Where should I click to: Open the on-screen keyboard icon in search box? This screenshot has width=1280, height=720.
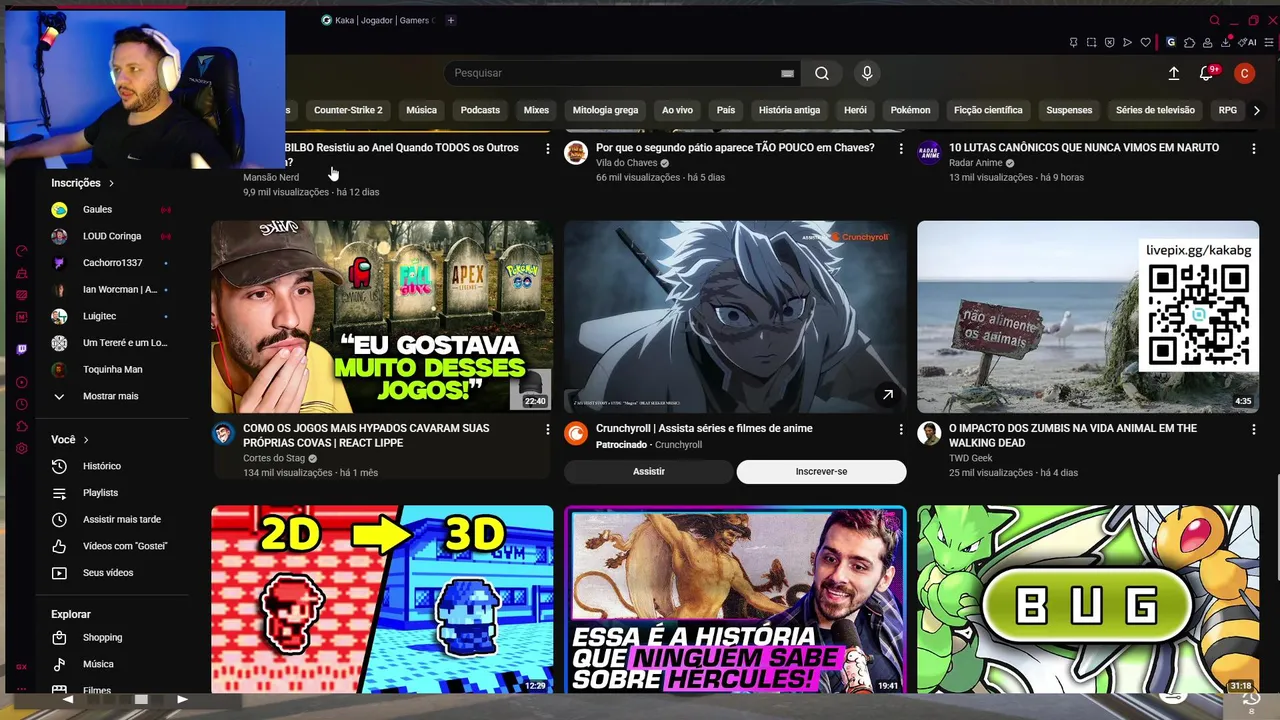[x=787, y=73]
